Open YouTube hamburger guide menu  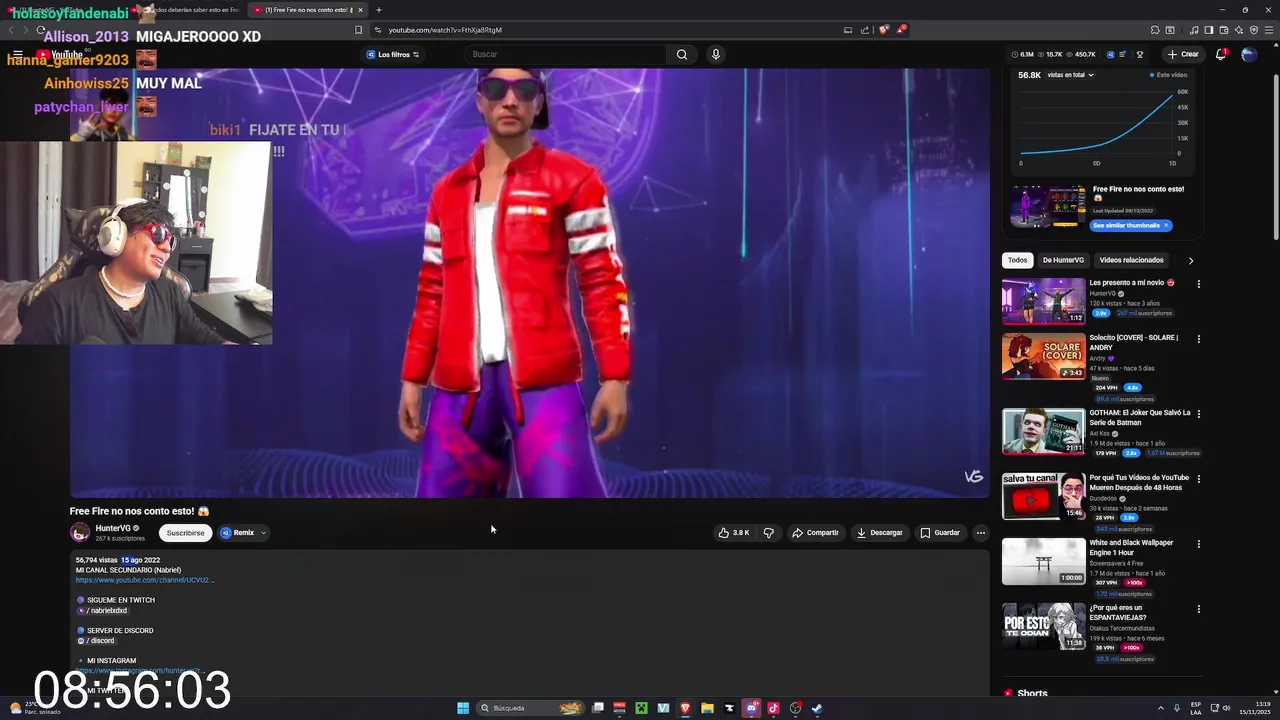point(18,54)
